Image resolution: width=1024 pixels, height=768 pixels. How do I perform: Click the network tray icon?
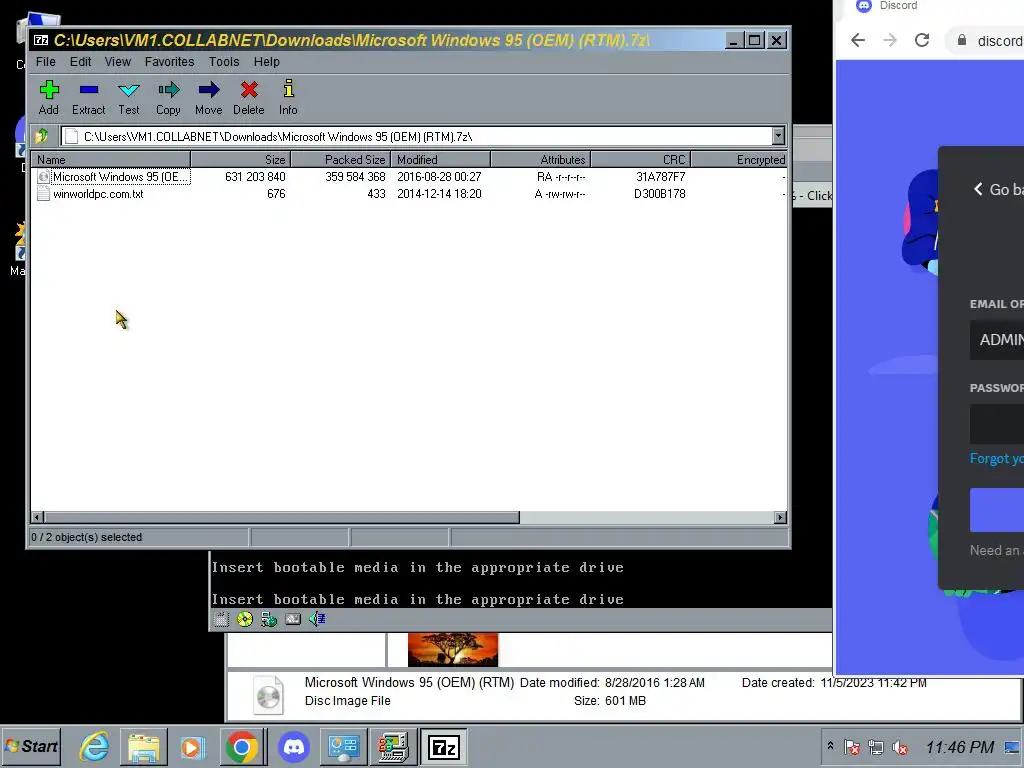point(876,747)
